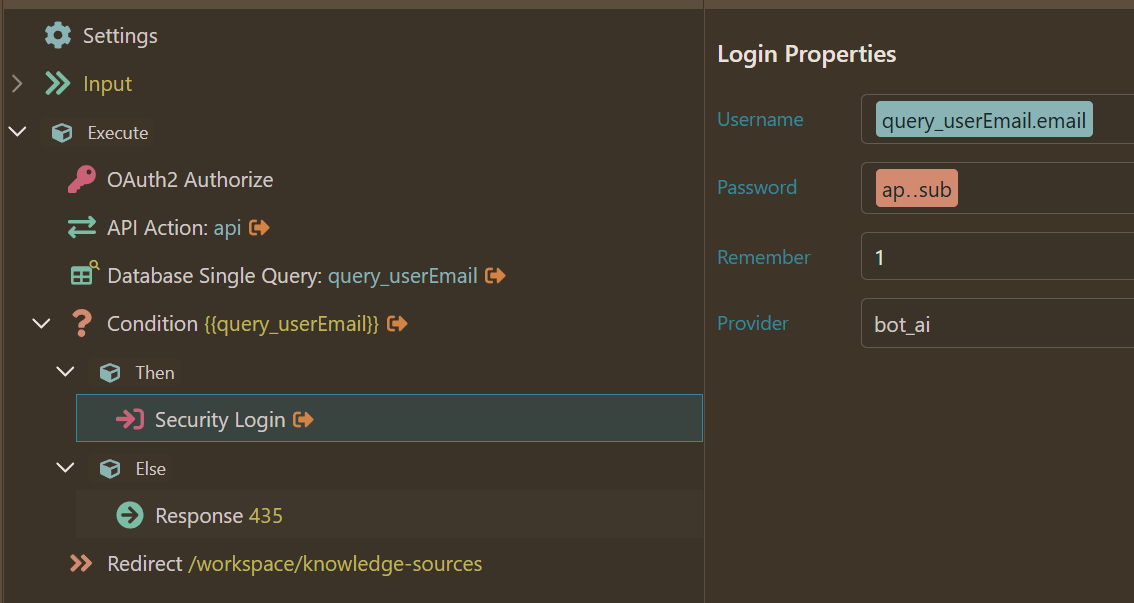Click the Security Login door icon

[x=130, y=420]
